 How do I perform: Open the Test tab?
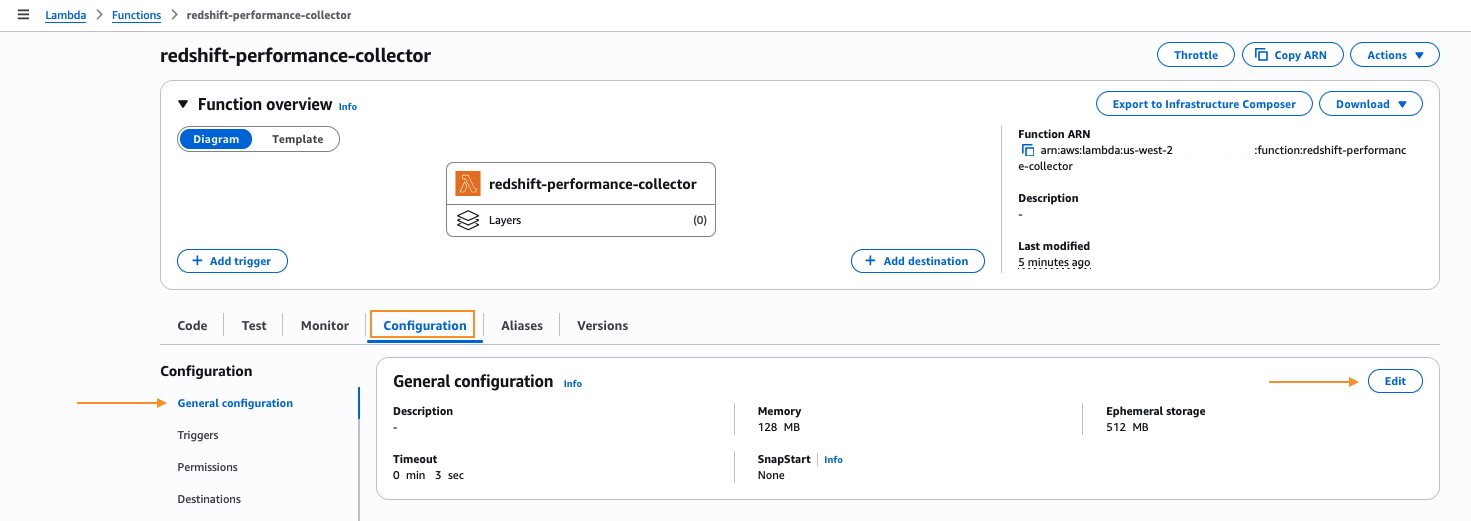point(254,325)
